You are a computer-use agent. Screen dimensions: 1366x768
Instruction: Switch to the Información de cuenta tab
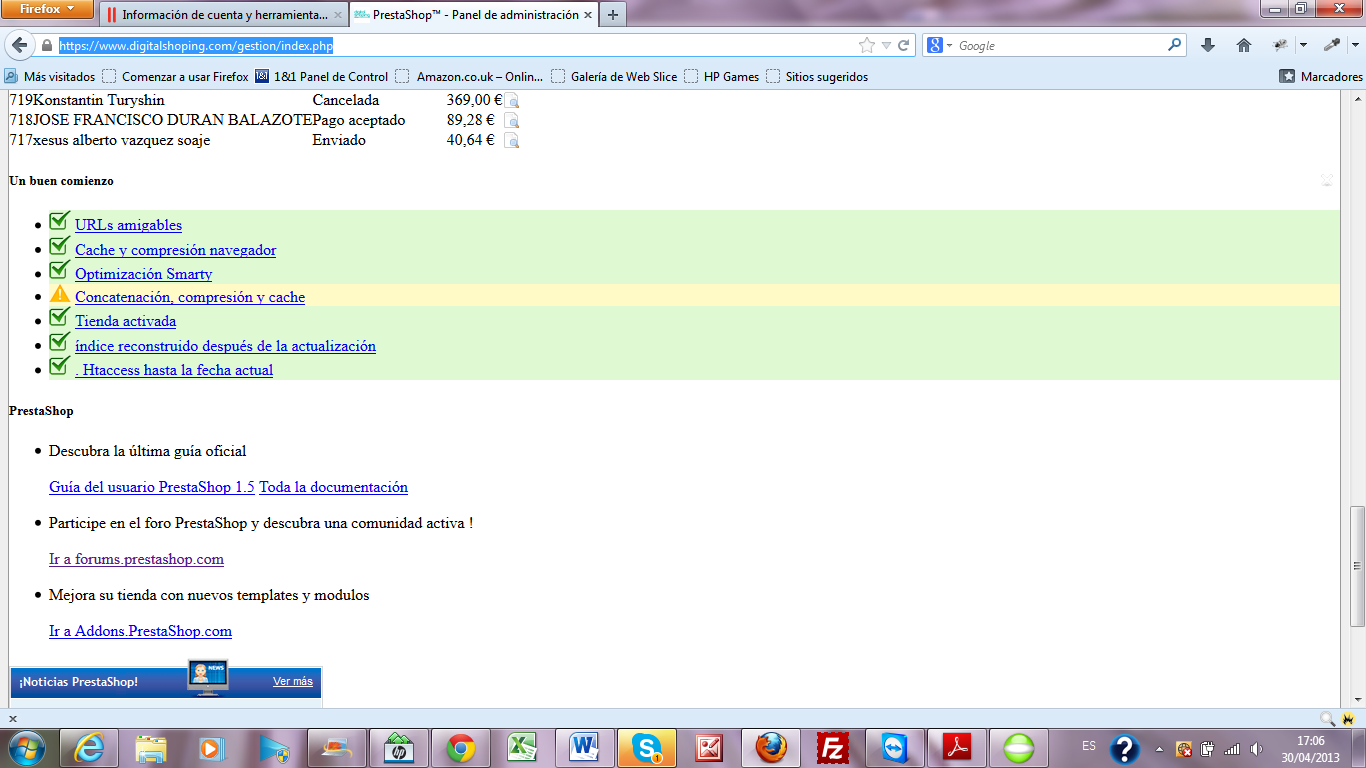(x=224, y=15)
